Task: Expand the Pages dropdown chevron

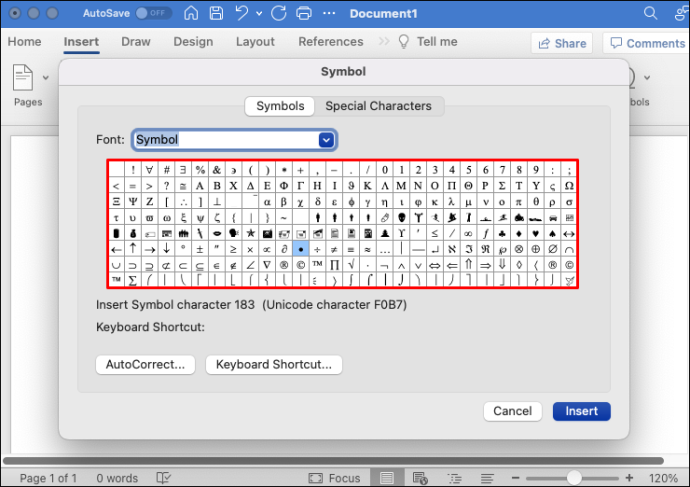Action: tap(45, 78)
